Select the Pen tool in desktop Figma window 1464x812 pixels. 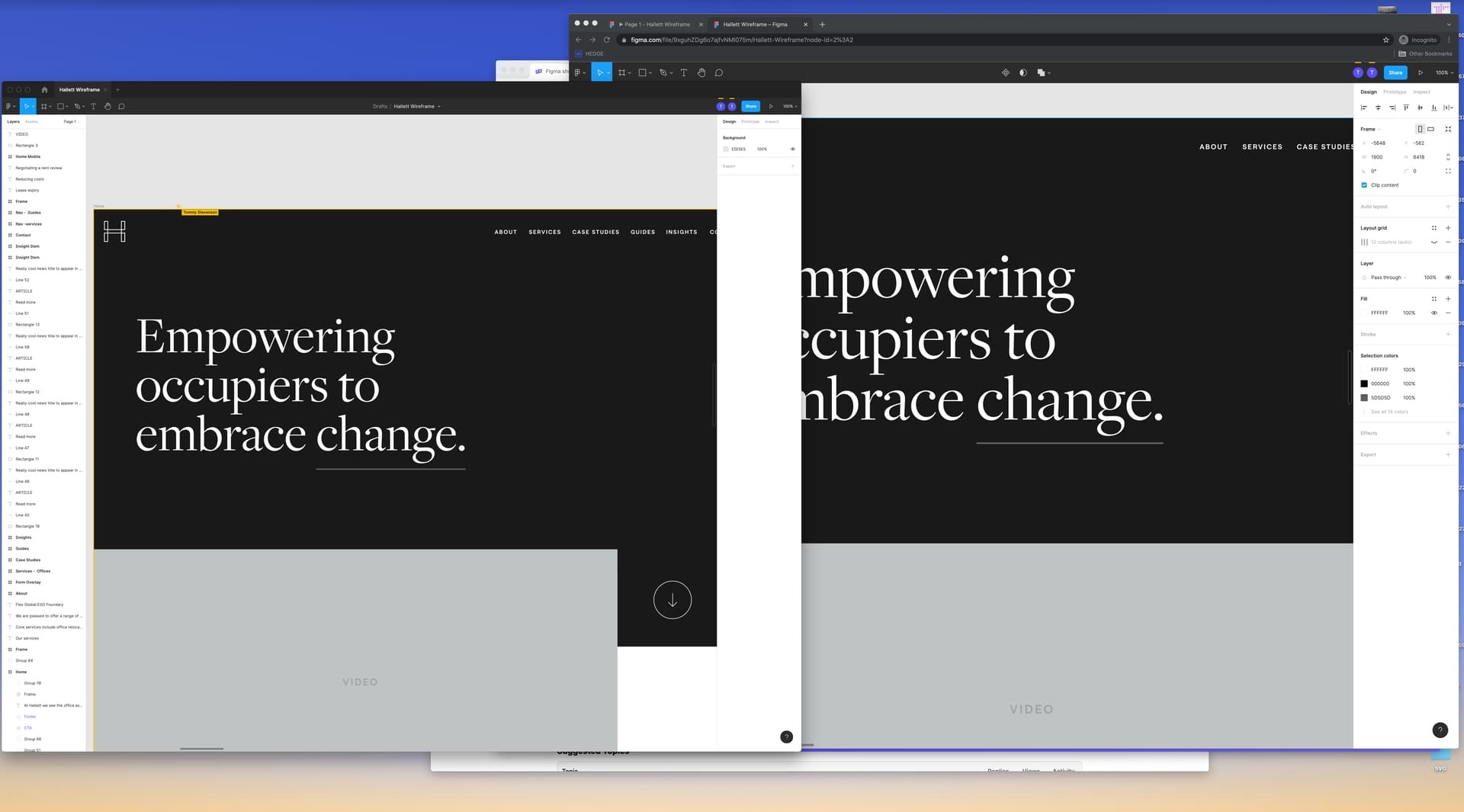(76, 107)
